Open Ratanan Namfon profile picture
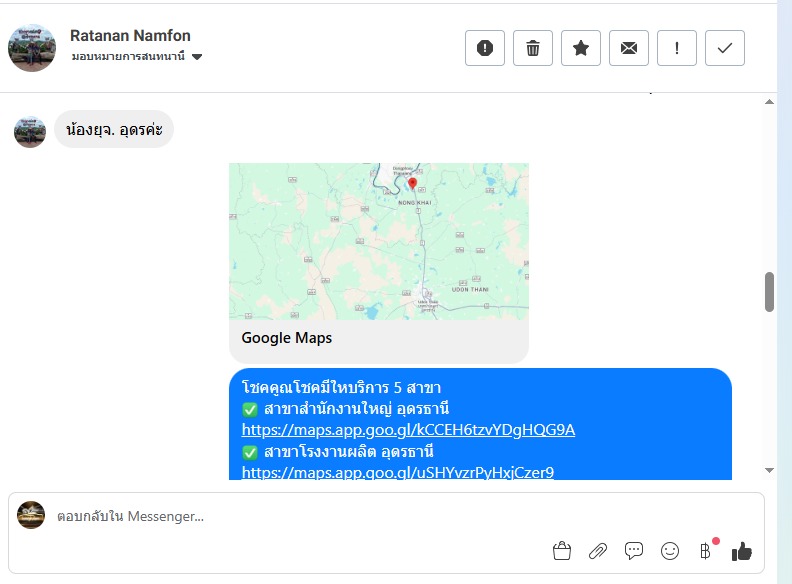The image size is (792, 584). pos(32,48)
